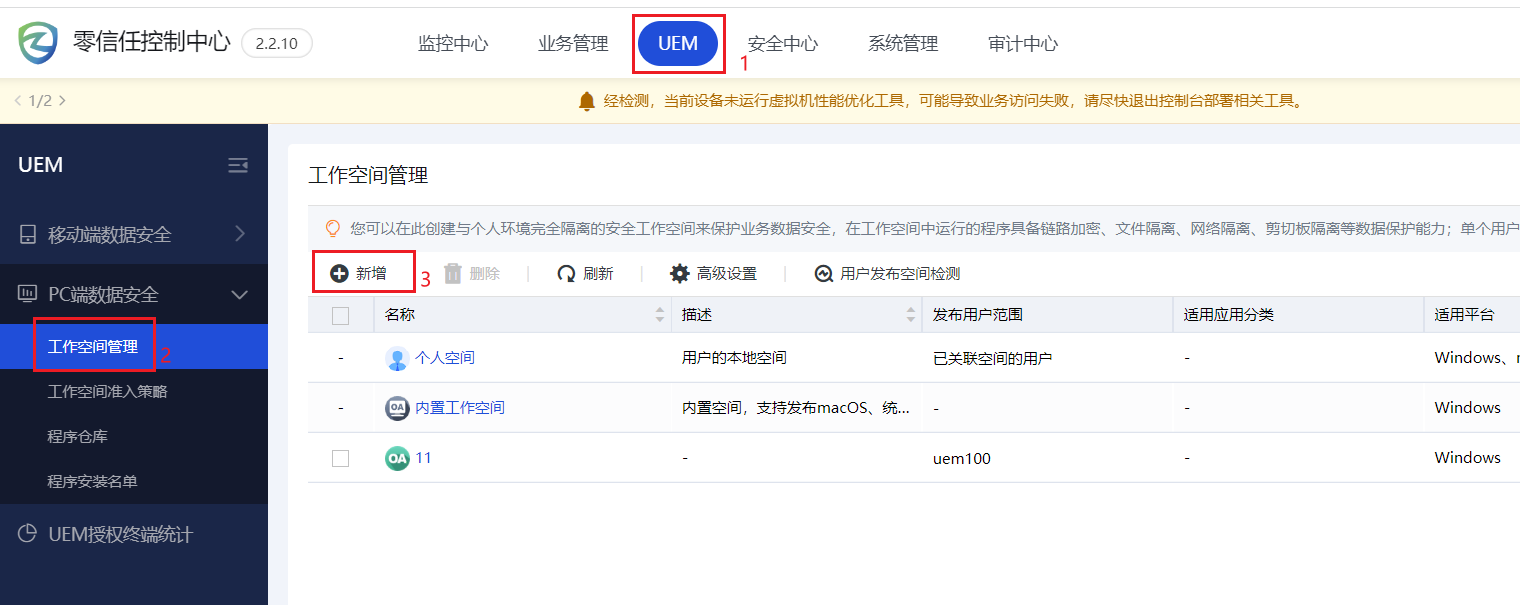Viewport: 1520px width, 605px height.
Task: Toggle the select-all checkbox in table header
Action: tap(341, 315)
